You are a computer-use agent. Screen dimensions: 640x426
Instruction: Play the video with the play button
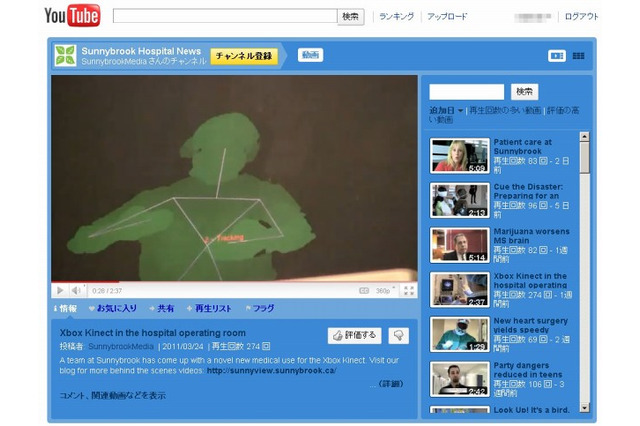(x=60, y=291)
